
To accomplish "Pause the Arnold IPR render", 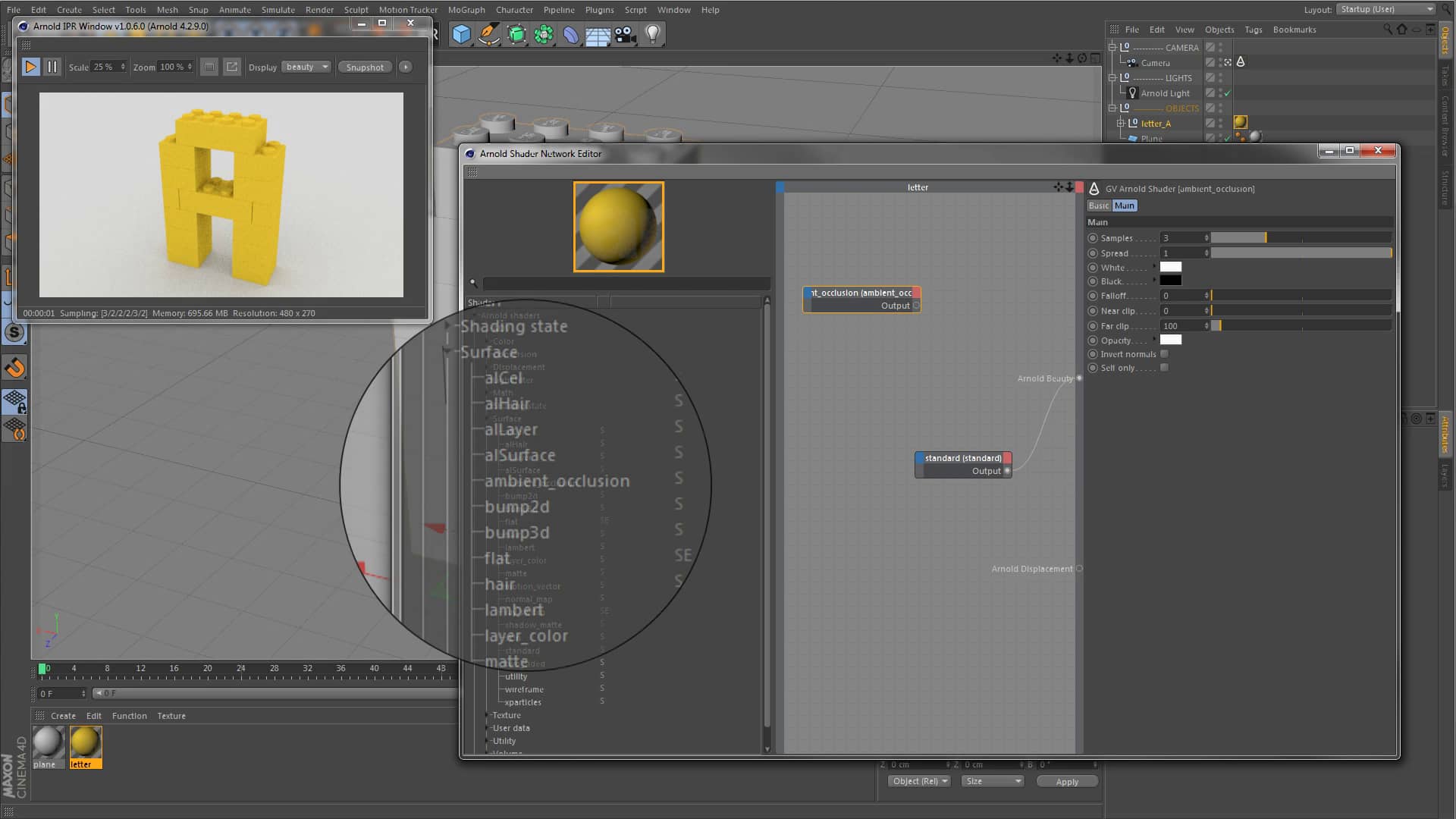I will [x=52, y=67].
